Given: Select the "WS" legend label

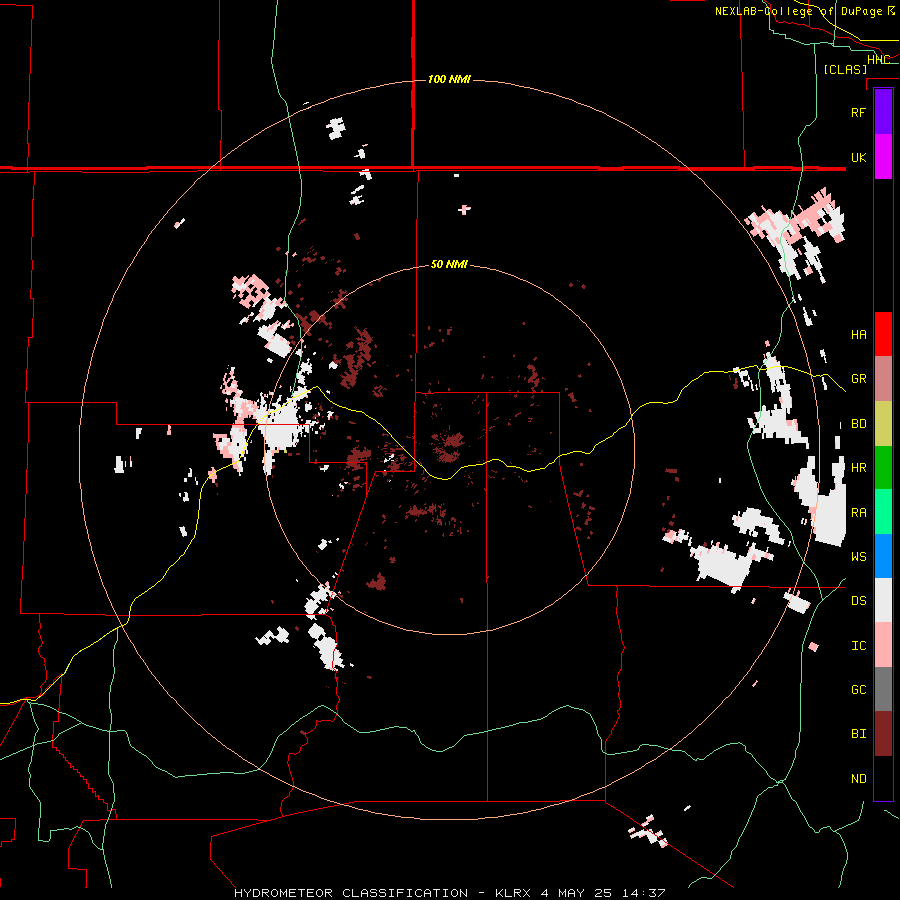Looking at the screenshot, I should pos(858,557).
